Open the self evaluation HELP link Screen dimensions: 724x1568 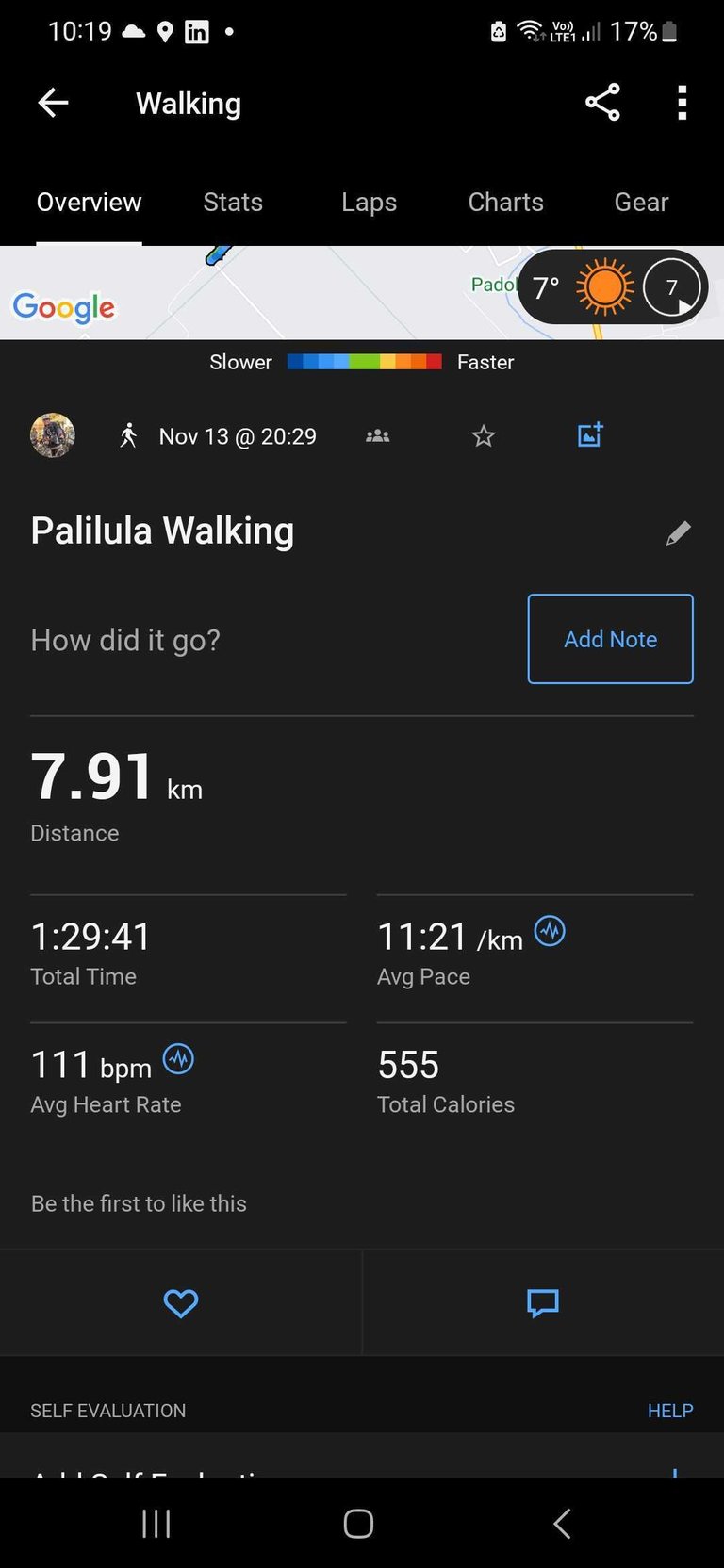[669, 1411]
